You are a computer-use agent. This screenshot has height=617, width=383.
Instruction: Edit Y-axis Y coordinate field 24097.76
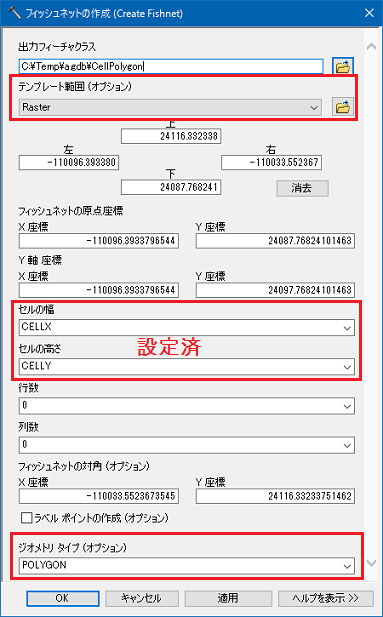(x=275, y=290)
